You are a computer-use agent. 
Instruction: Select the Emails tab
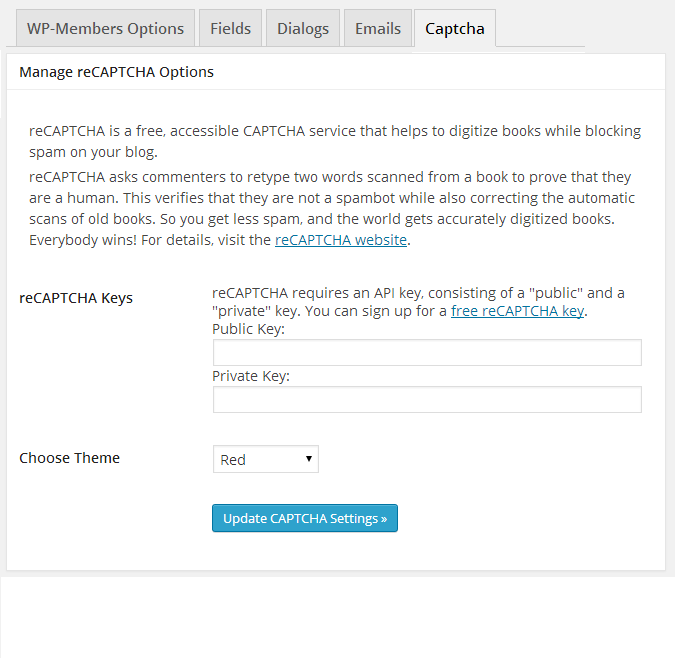tap(378, 28)
